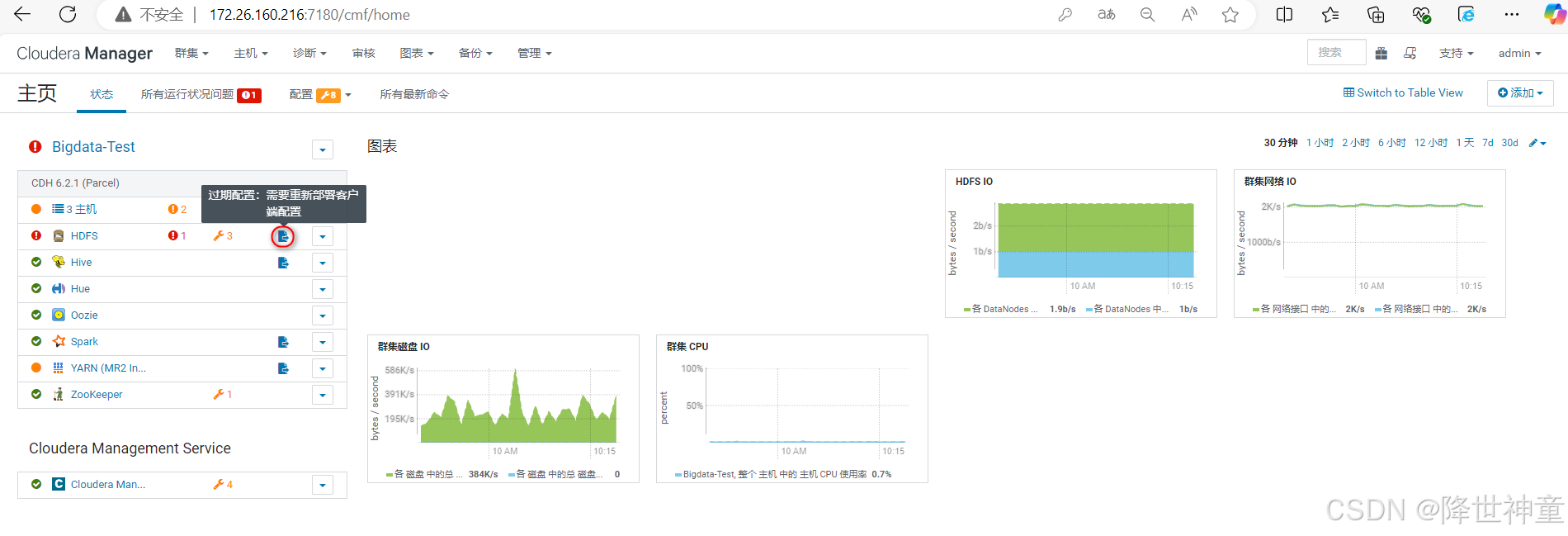Open the 支持 menu
Image resolution: width=1568 pixels, height=536 pixels.
pyautogui.click(x=1456, y=53)
